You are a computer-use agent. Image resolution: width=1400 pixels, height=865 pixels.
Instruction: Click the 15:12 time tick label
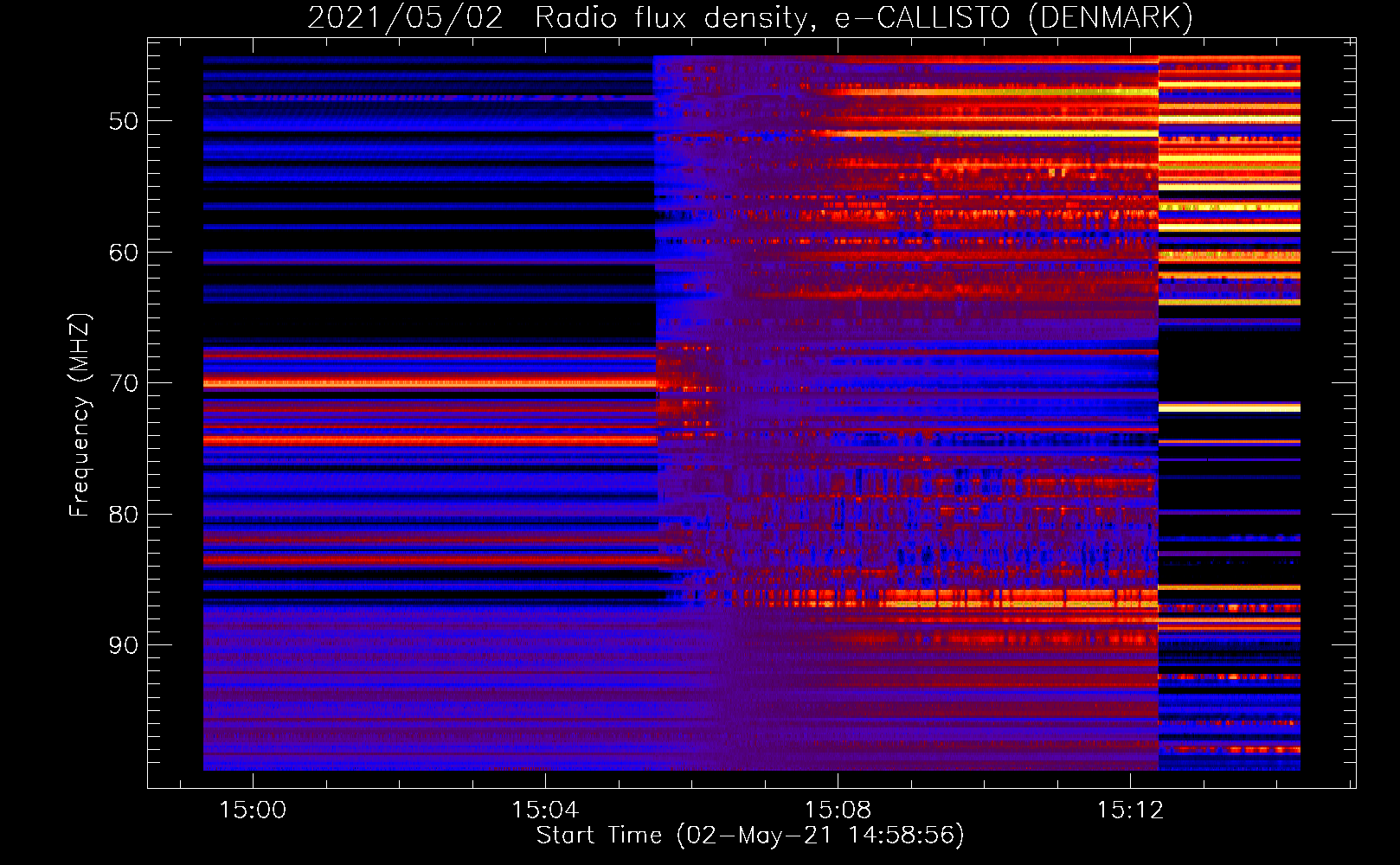1130,811
